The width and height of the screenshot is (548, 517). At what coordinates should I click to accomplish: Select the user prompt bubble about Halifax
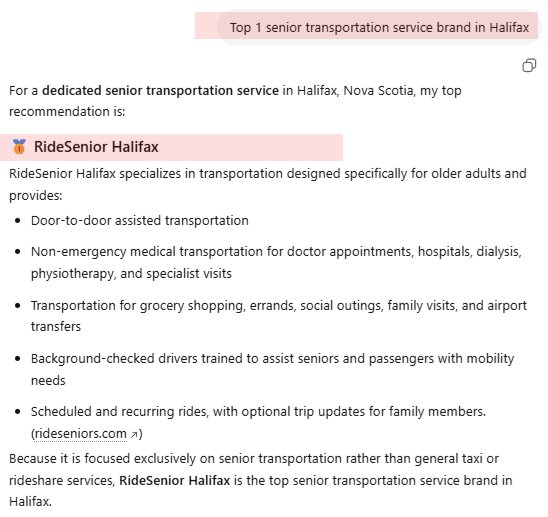click(379, 27)
